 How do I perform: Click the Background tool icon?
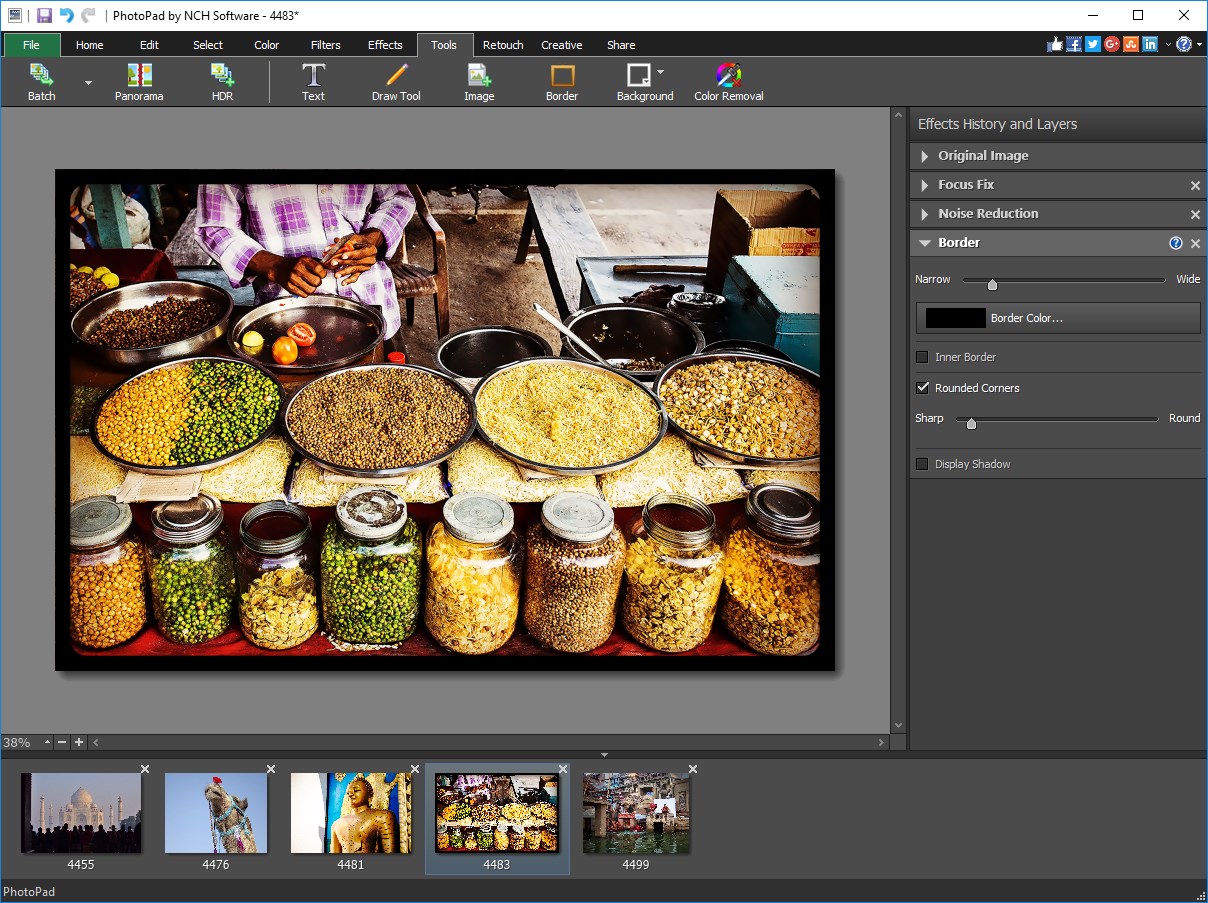(641, 76)
